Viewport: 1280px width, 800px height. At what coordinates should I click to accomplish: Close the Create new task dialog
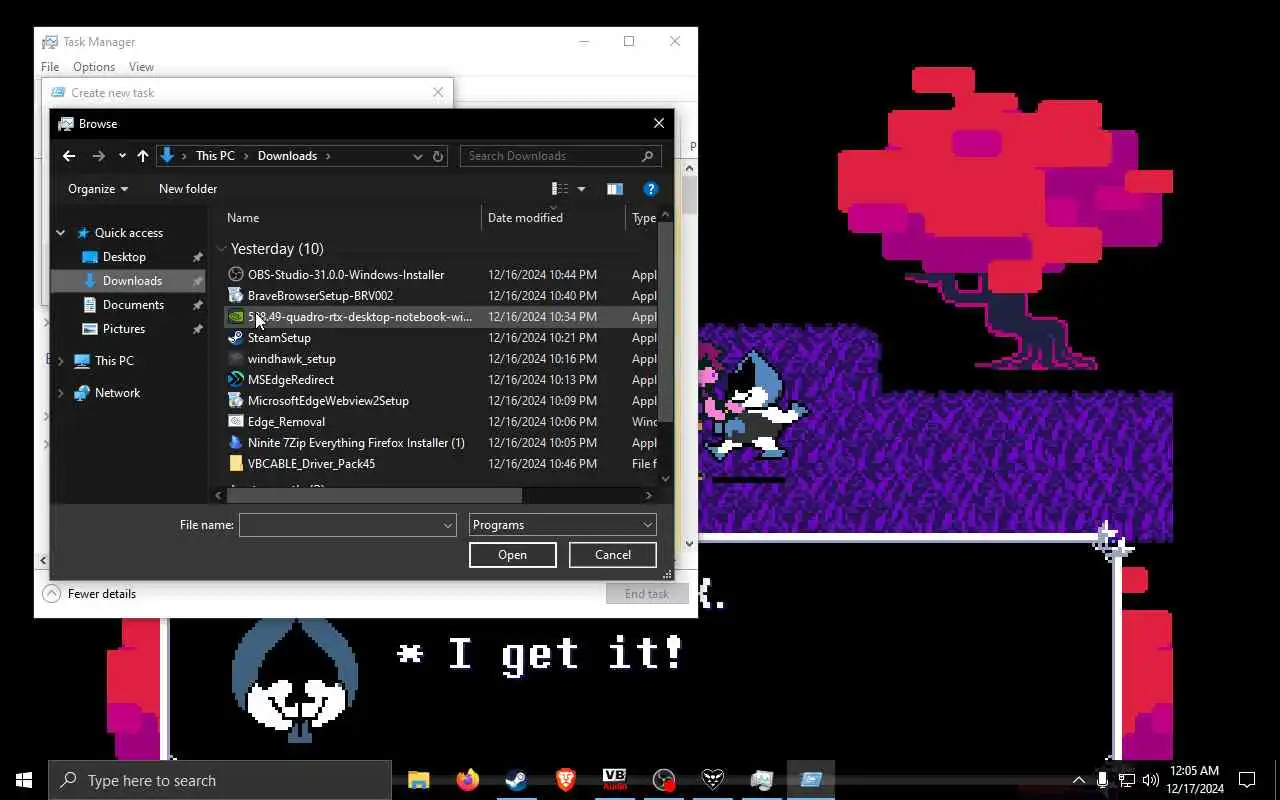[x=438, y=93]
